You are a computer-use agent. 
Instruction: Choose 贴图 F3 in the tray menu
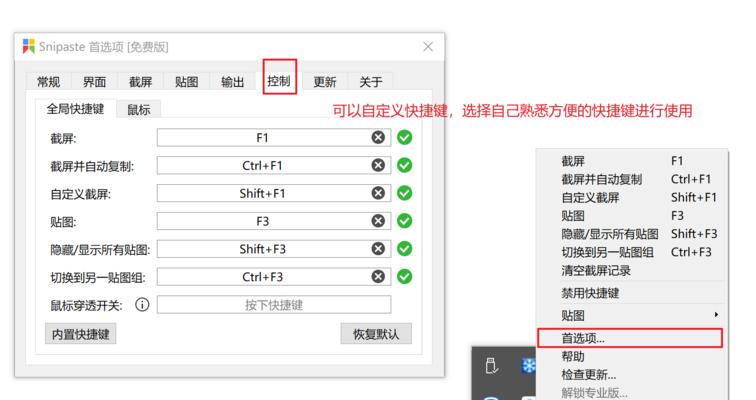[x=632, y=216]
